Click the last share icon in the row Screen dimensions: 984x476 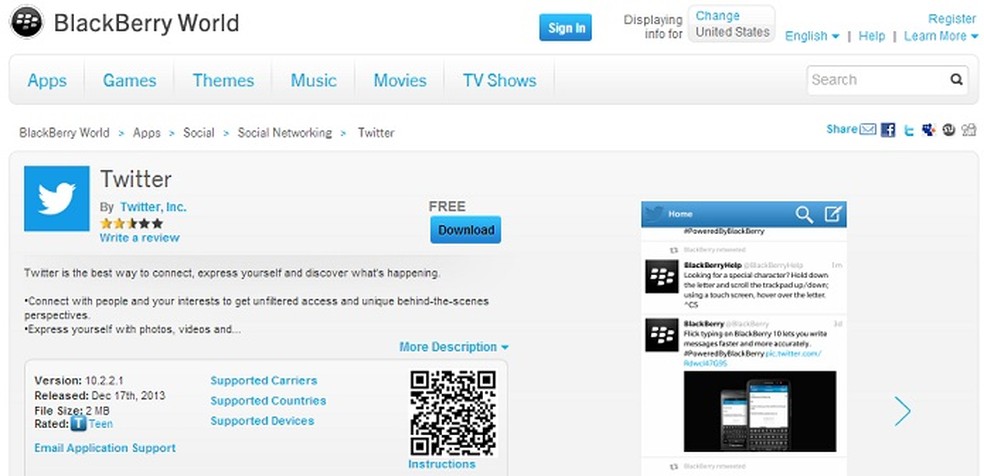[969, 130]
